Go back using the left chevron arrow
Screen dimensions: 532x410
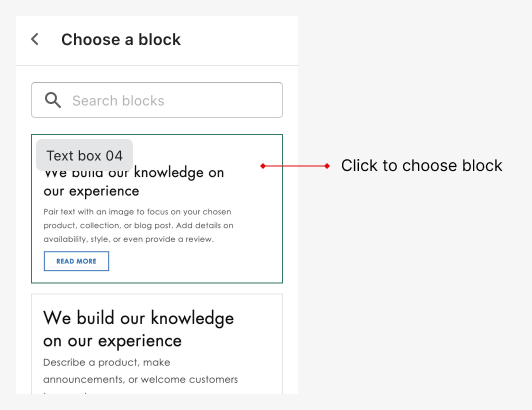coord(35,39)
